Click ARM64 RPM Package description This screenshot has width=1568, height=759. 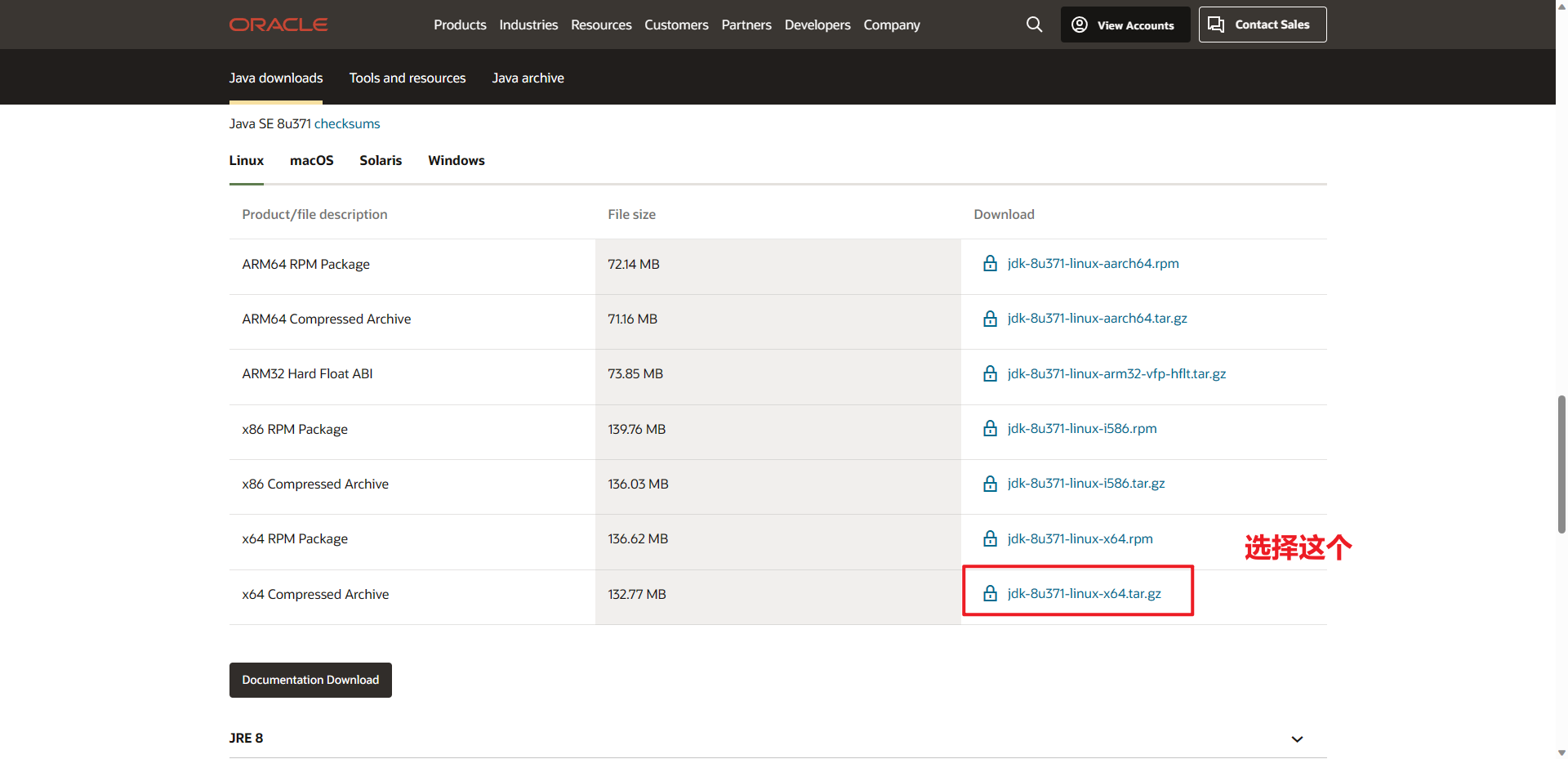305,264
